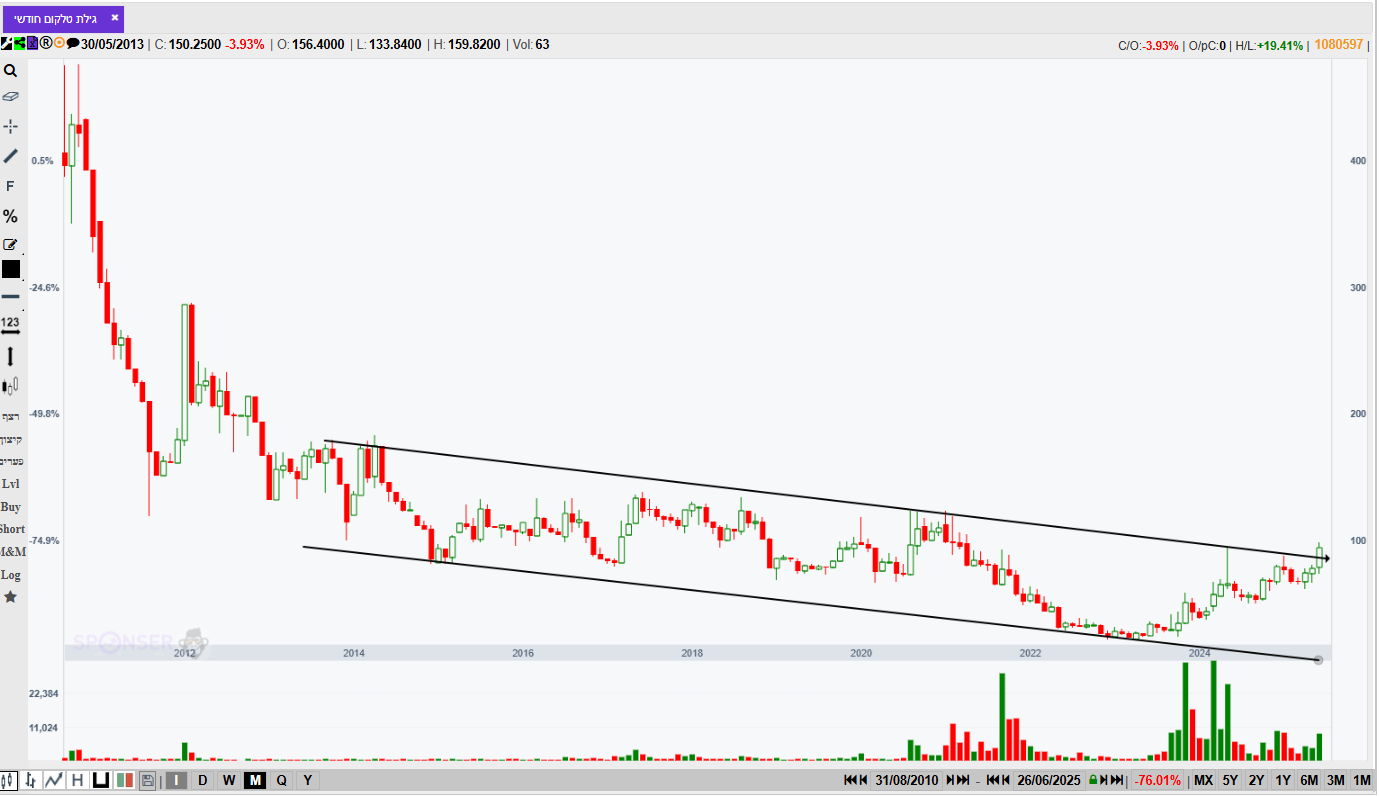Select the Y yearly interval
This screenshot has height=796, width=1379.
(x=307, y=780)
